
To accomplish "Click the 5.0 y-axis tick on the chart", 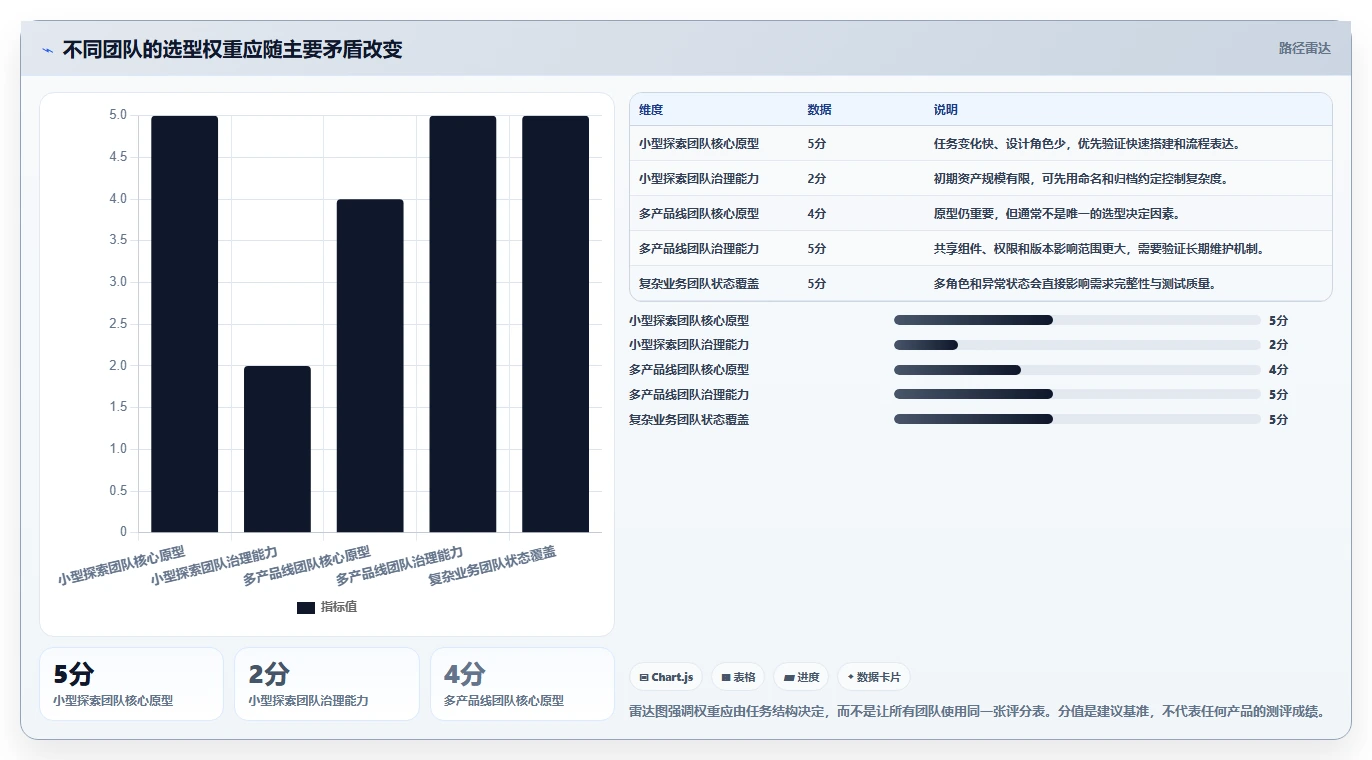I will coord(118,115).
